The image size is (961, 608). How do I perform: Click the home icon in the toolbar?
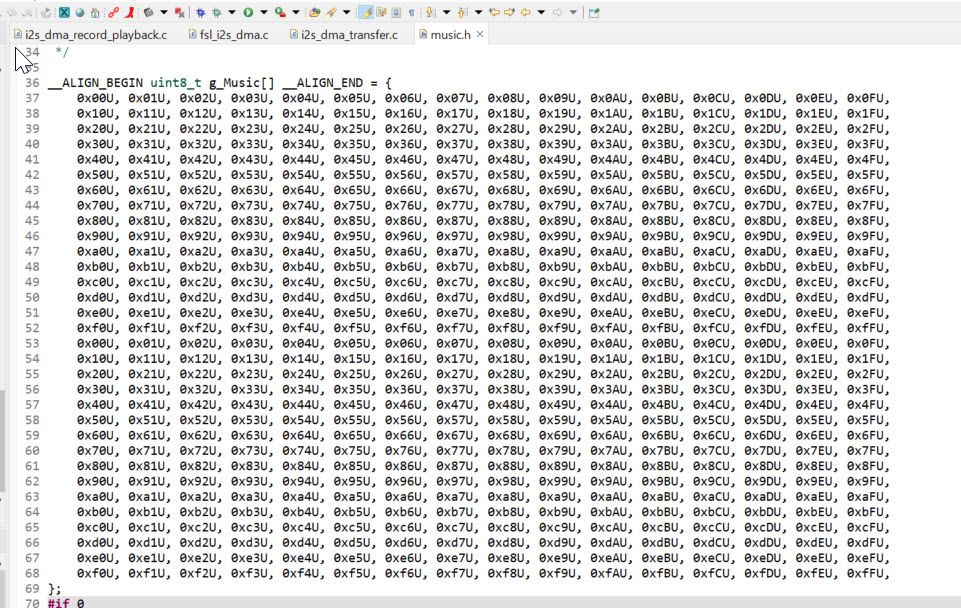click(95, 12)
